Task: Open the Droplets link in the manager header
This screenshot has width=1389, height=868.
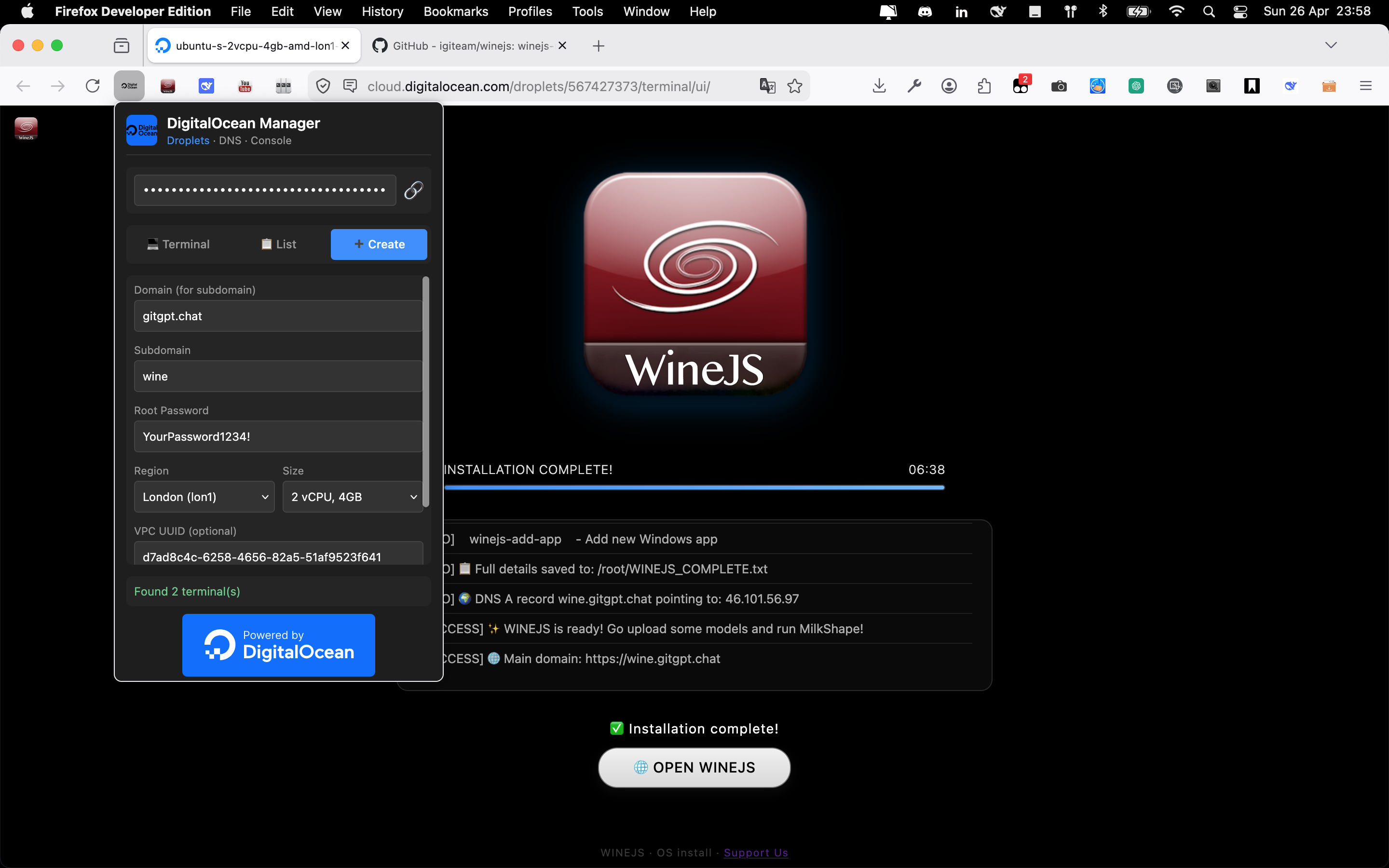Action: [188, 141]
